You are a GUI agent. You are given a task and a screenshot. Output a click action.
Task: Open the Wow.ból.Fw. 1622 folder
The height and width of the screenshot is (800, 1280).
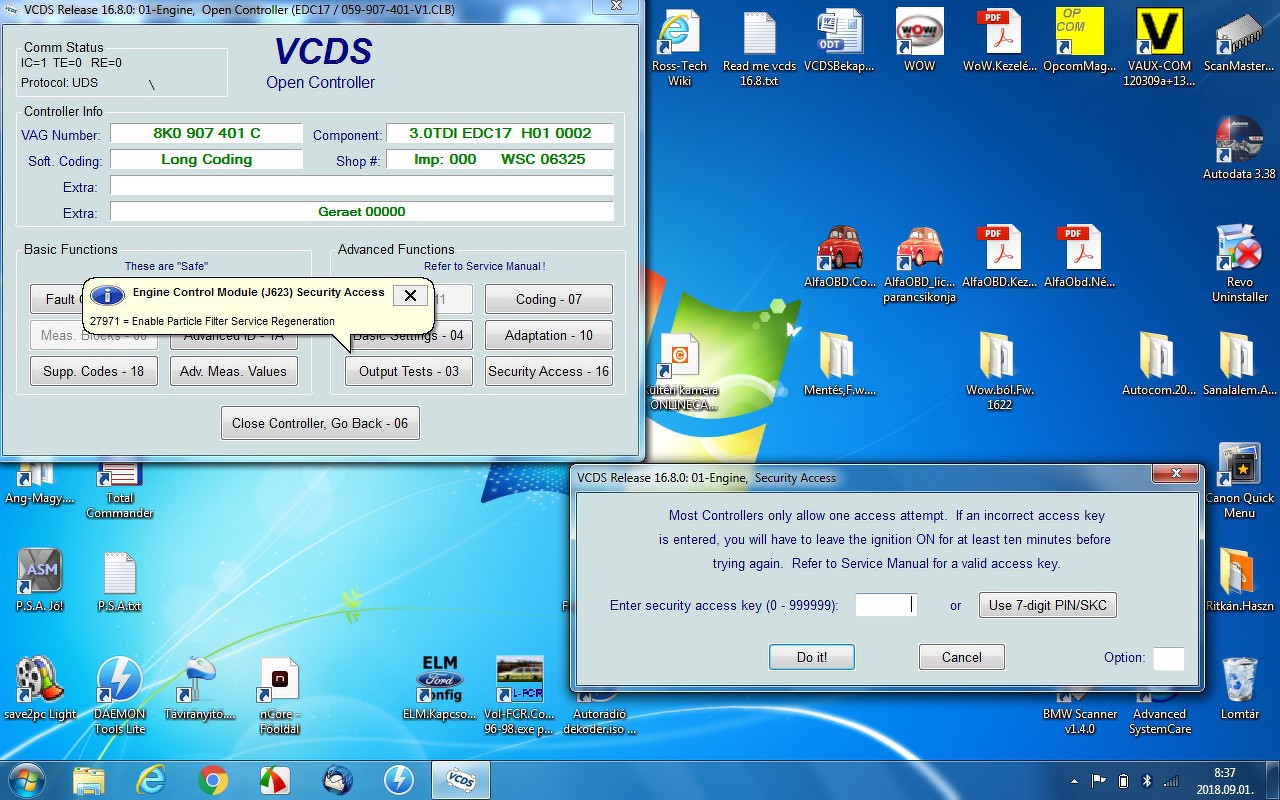point(999,371)
